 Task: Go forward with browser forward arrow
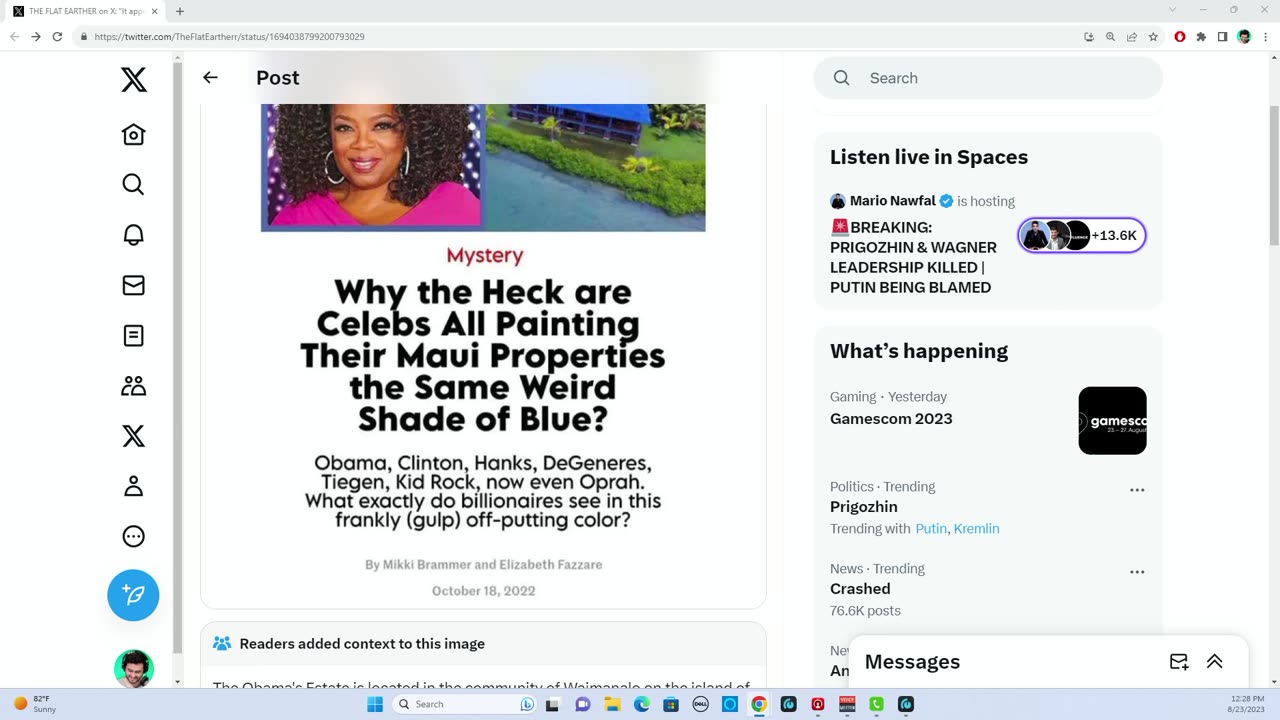click(36, 37)
